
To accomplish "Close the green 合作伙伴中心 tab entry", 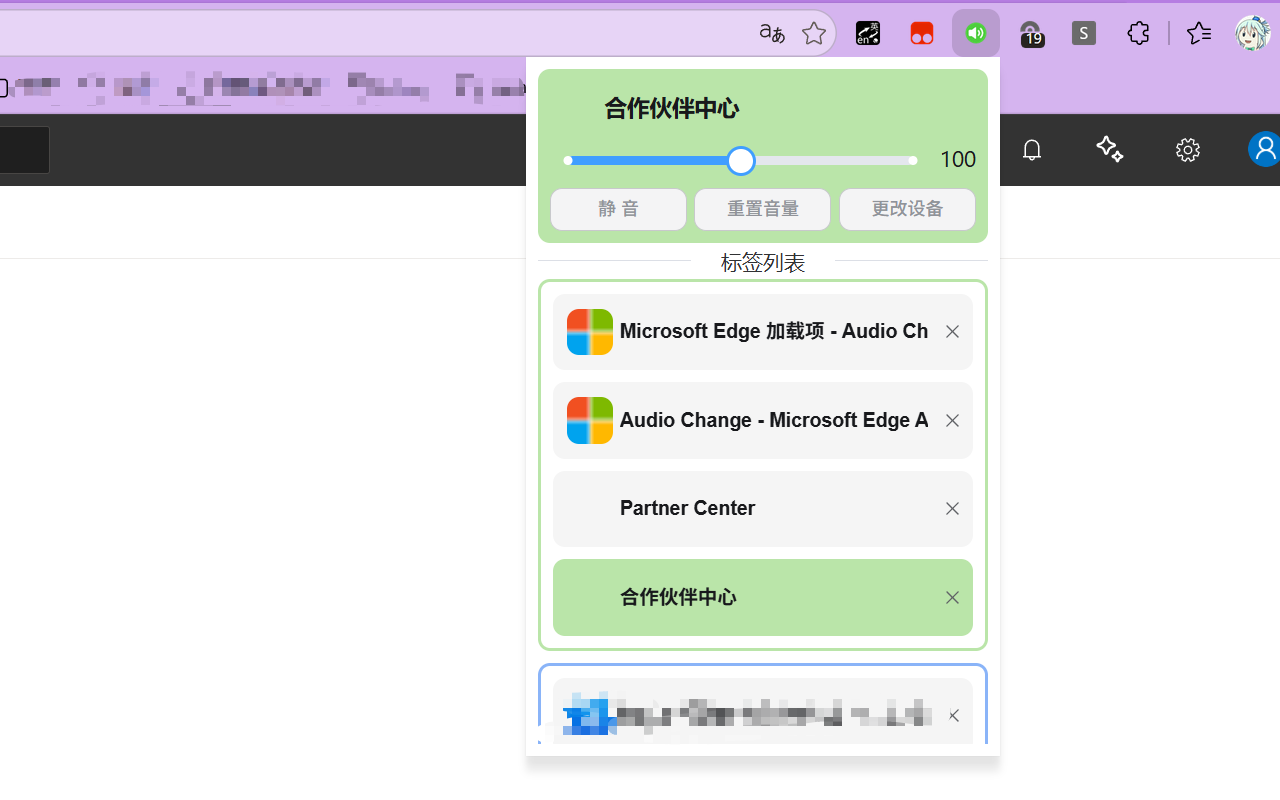I will click(x=952, y=598).
